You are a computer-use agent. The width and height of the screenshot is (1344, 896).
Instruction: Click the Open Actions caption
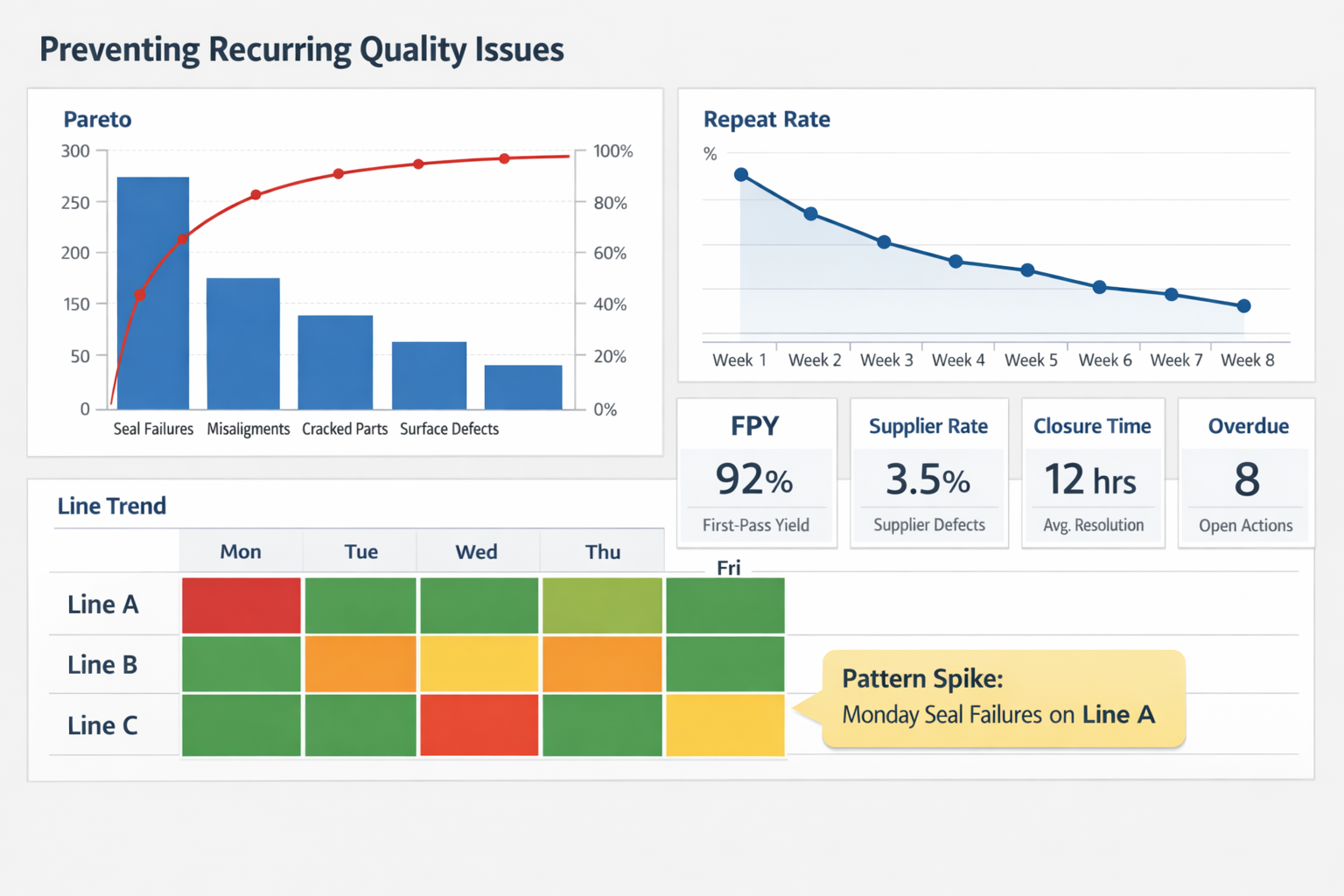[1246, 525]
